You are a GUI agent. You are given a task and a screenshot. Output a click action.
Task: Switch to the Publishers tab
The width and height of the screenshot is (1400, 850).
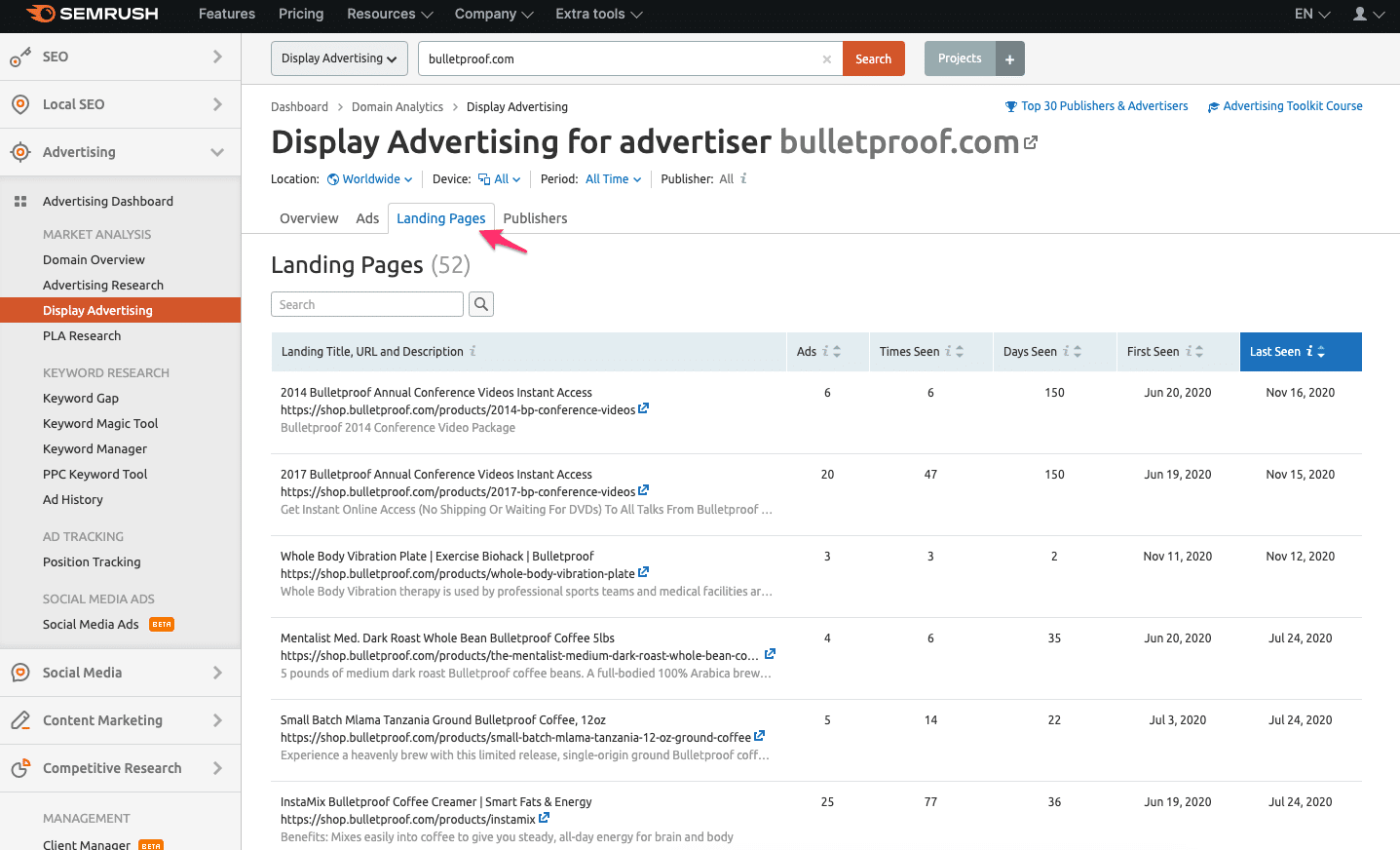click(535, 218)
